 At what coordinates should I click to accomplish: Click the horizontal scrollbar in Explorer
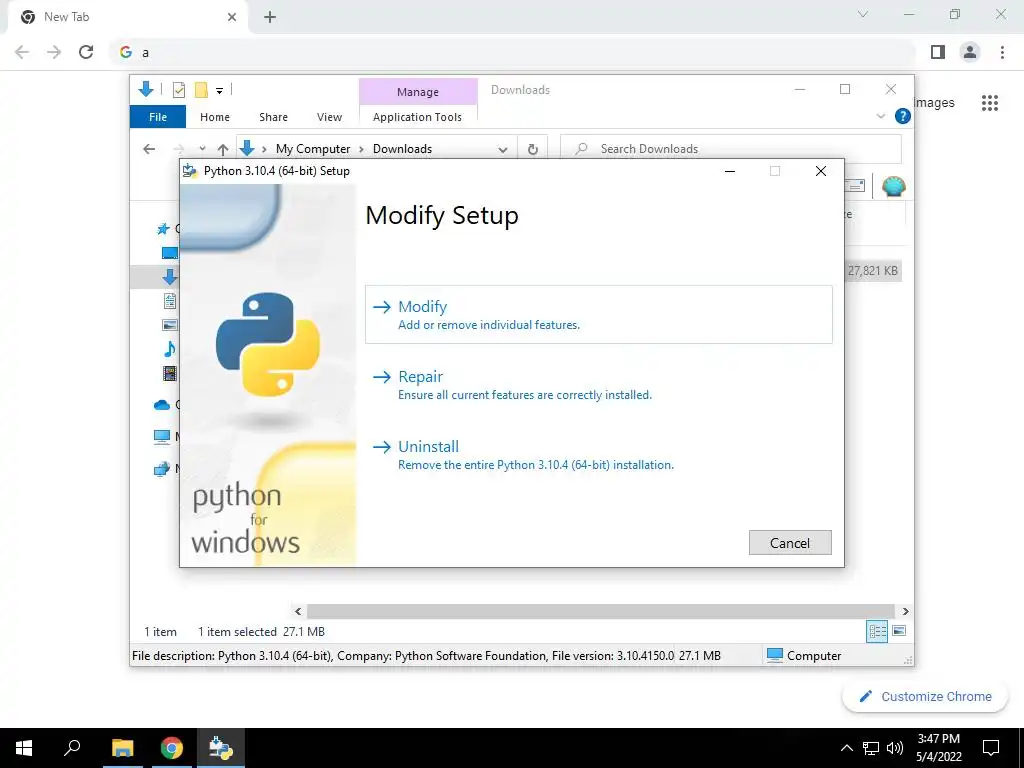tap(601, 611)
